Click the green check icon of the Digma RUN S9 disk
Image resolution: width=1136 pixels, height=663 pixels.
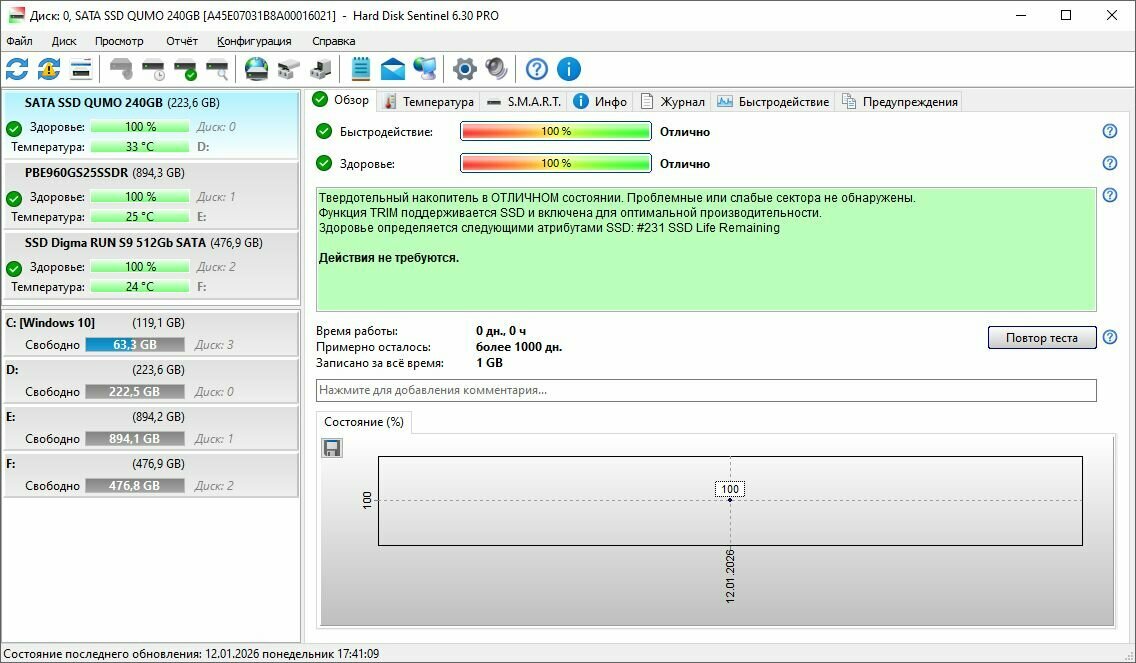pyautogui.click(x=14, y=269)
